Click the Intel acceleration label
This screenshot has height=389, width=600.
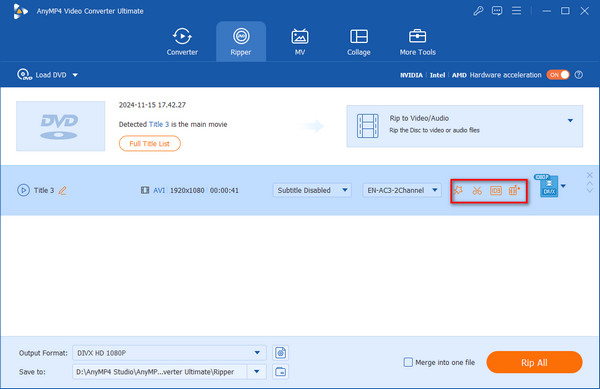click(x=437, y=75)
